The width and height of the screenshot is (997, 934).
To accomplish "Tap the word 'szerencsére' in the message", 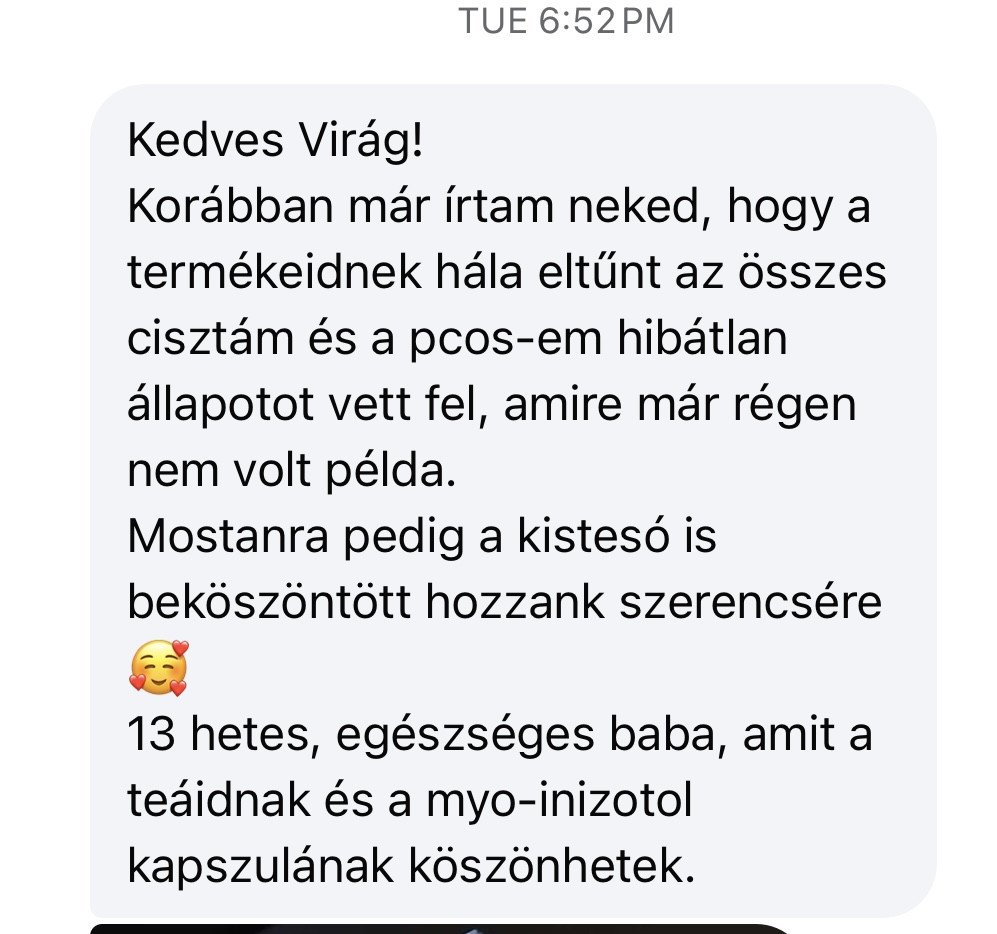I will (x=750, y=603).
